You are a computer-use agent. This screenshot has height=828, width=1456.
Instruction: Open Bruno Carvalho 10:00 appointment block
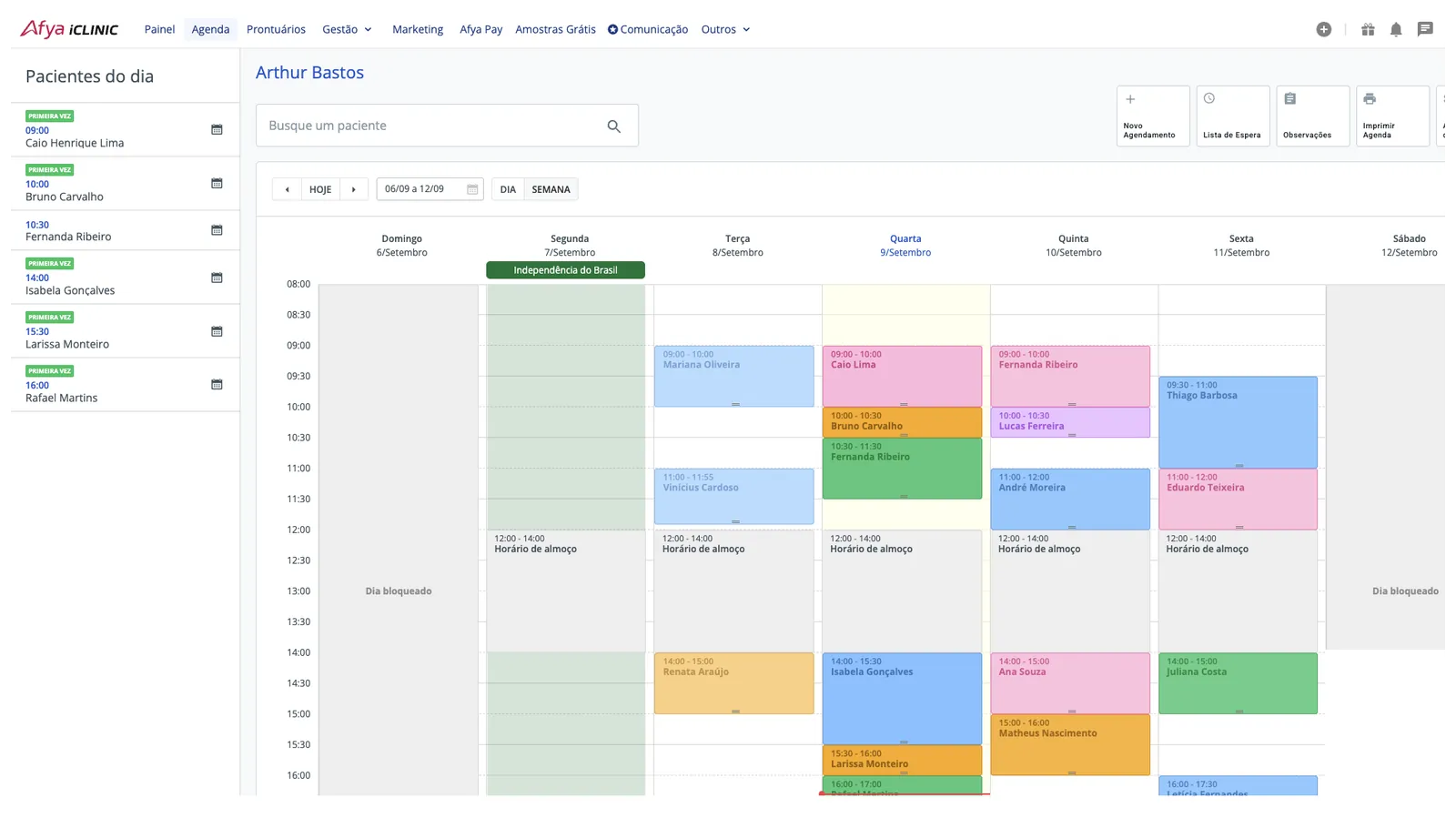pos(902,422)
